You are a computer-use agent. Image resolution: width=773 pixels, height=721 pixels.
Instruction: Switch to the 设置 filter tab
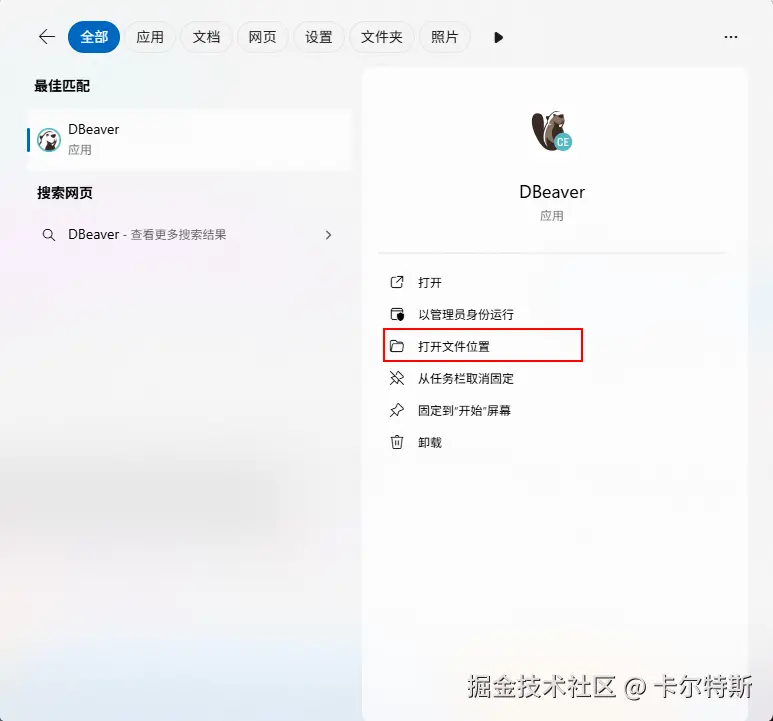[318, 37]
